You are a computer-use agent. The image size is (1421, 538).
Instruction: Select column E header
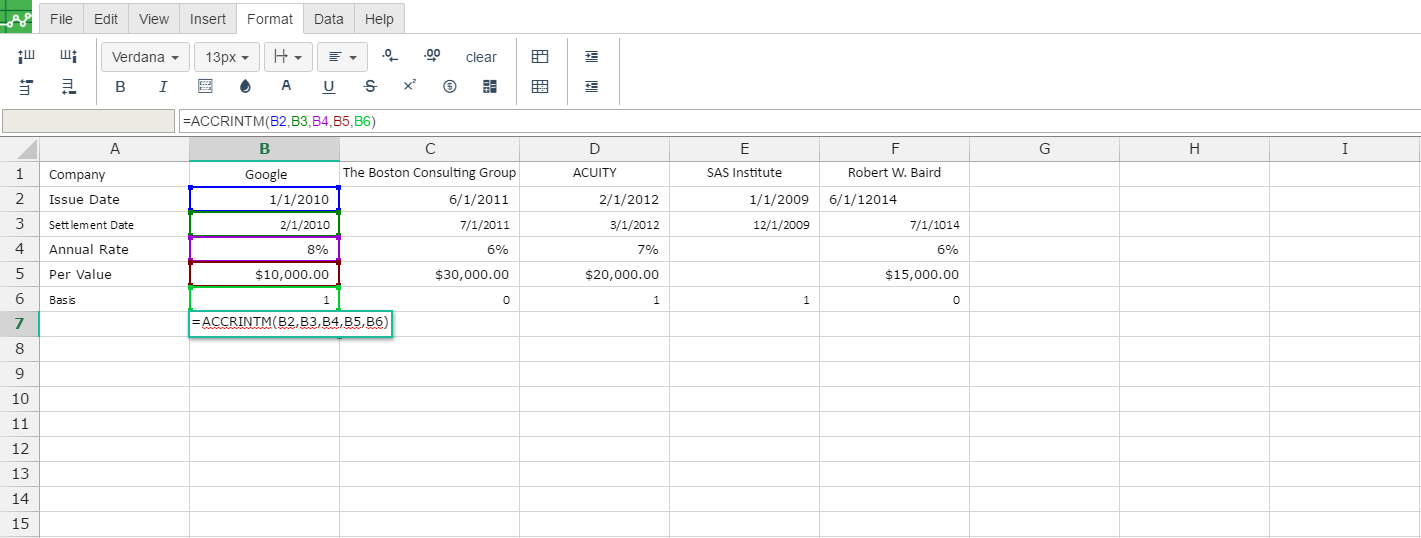(744, 149)
